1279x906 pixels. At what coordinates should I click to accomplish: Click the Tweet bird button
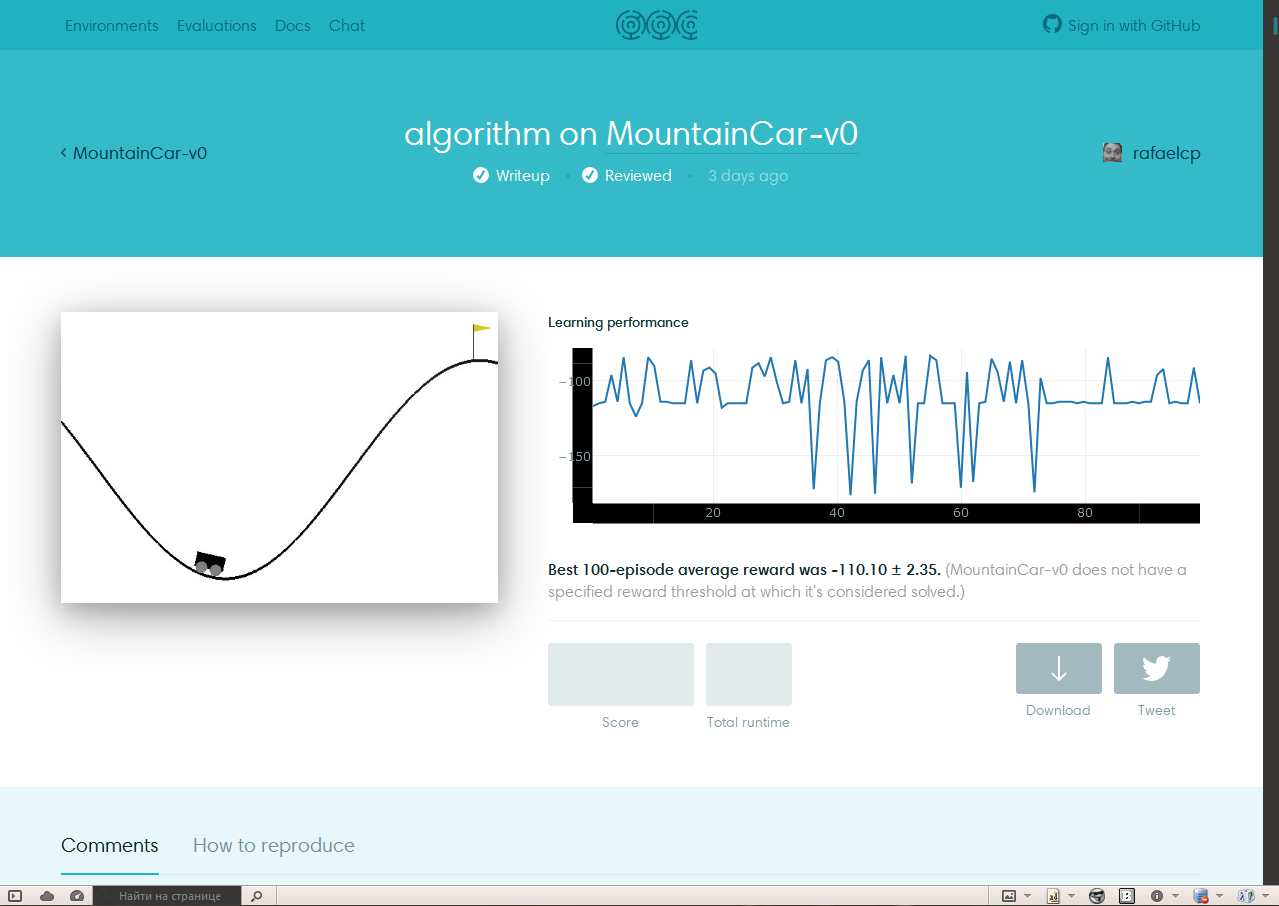pos(1157,668)
